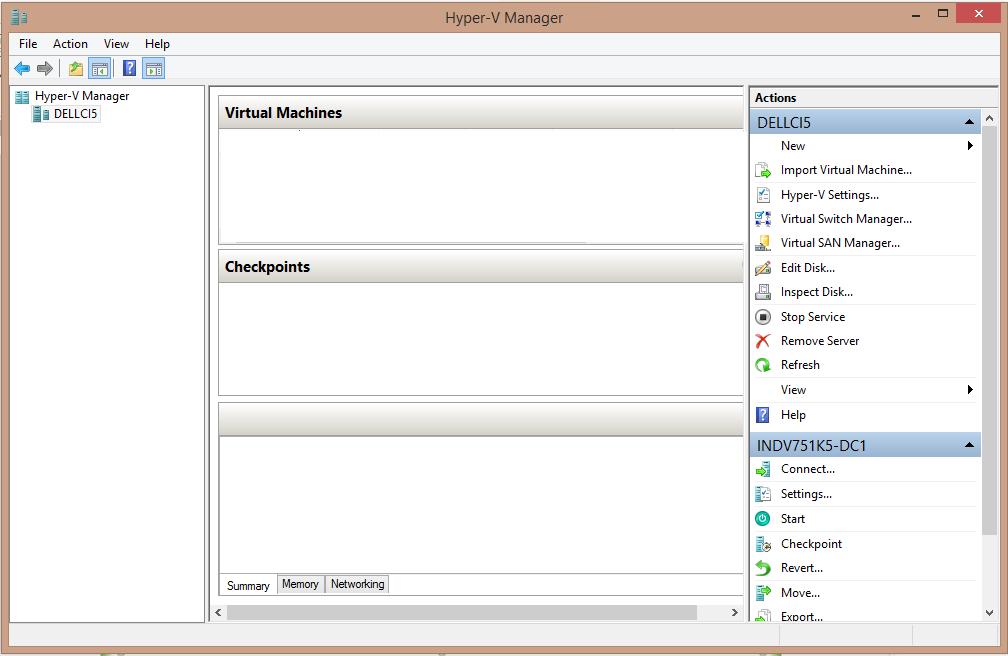Click the DELLCI5 header in Actions pane
The width and height of the screenshot is (1008, 656).
click(x=865, y=122)
